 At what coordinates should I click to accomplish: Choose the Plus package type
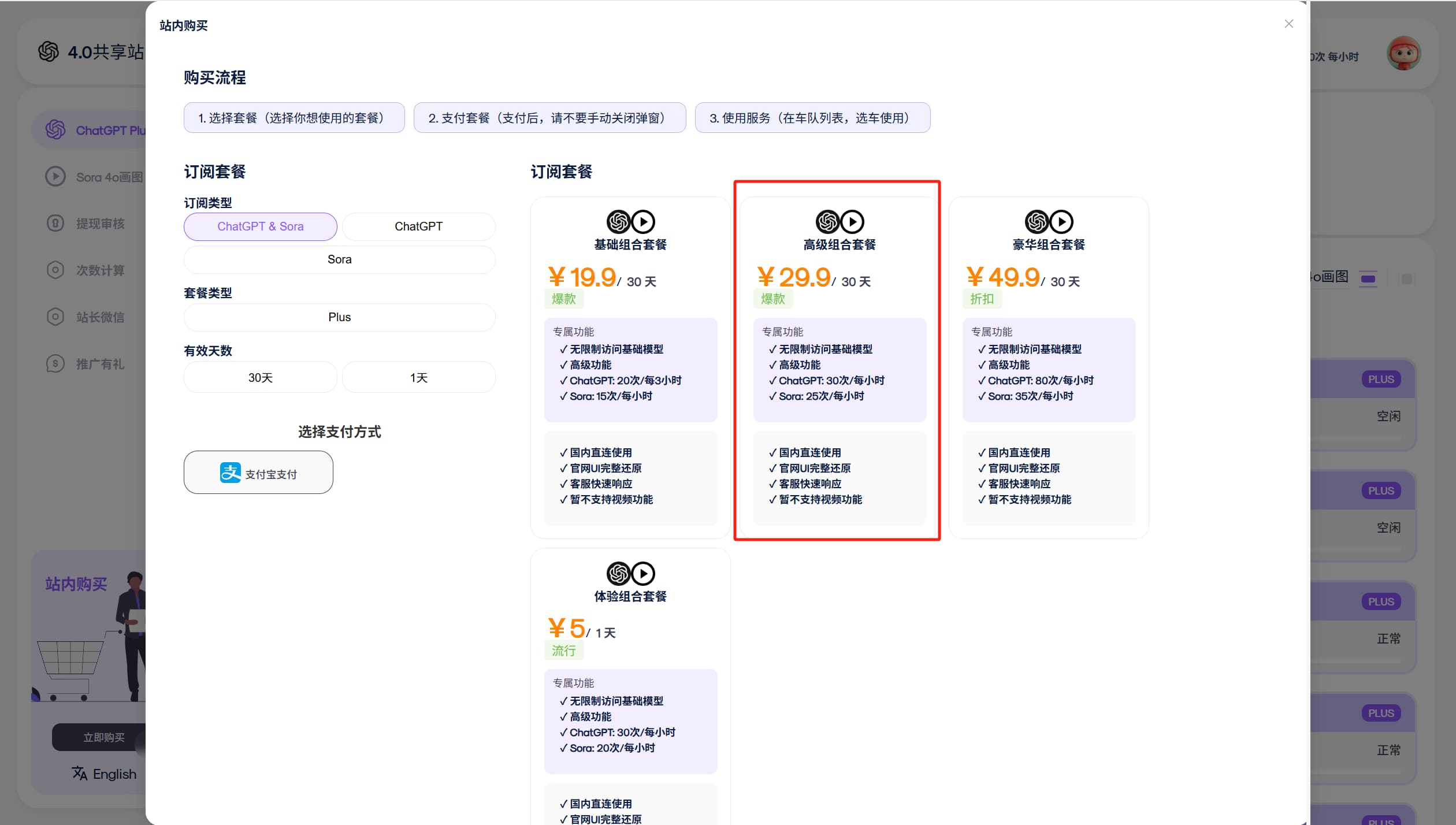(339, 317)
